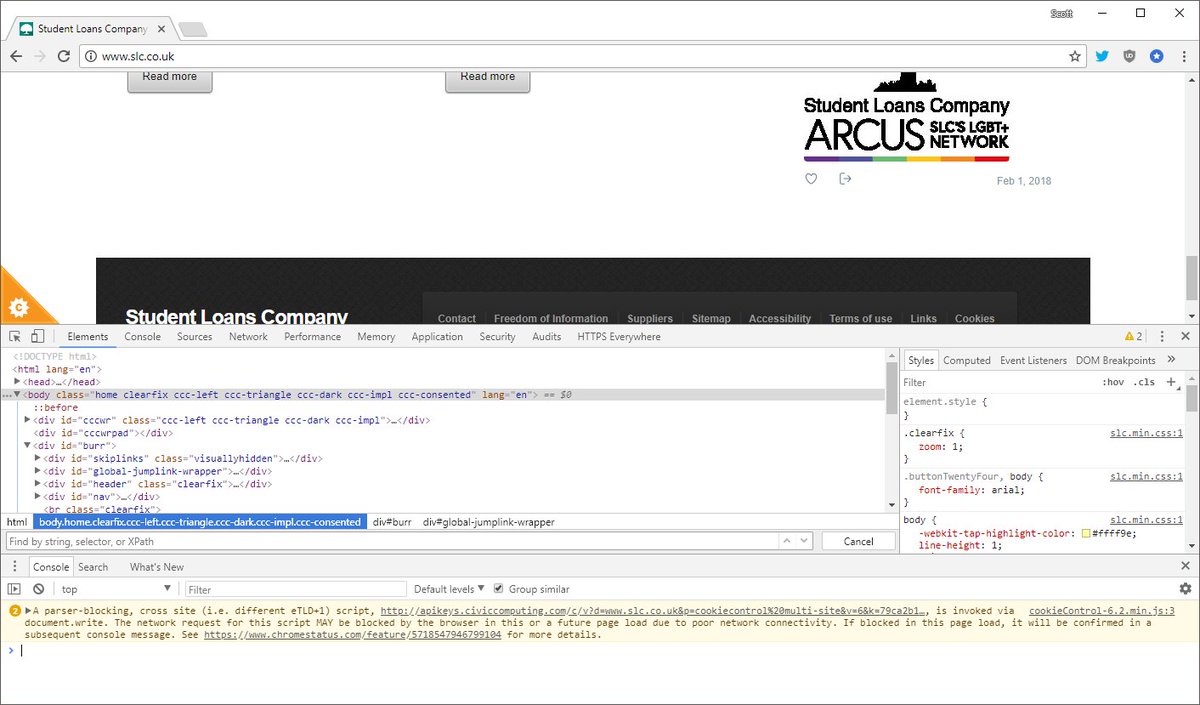Screen dimensions: 1200x705
Task: Collapse the div#burr node
Action: coord(28,445)
